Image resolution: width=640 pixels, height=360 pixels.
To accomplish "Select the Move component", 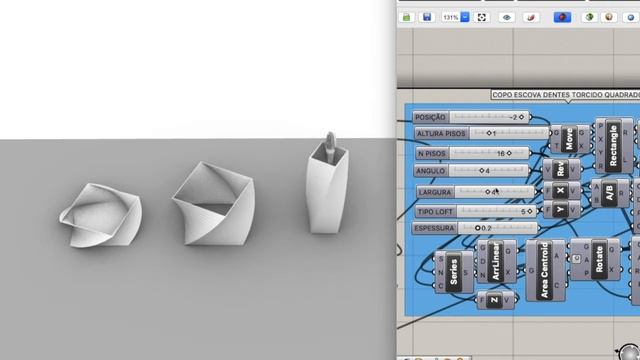I will coord(569,139).
